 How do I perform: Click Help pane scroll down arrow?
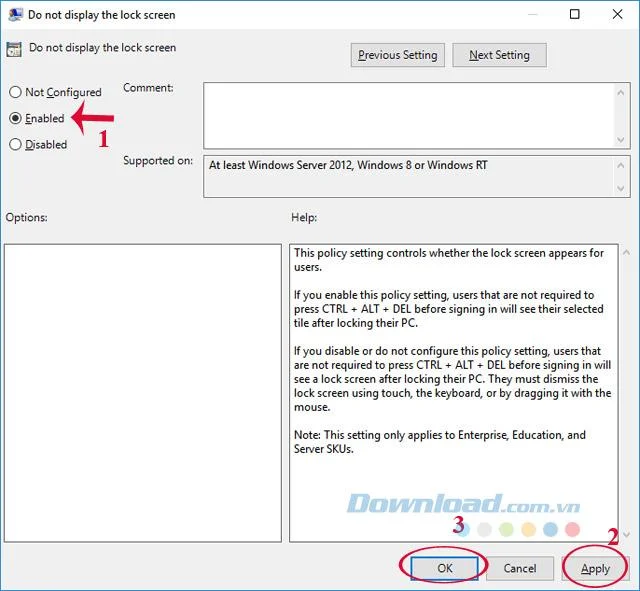(x=626, y=534)
